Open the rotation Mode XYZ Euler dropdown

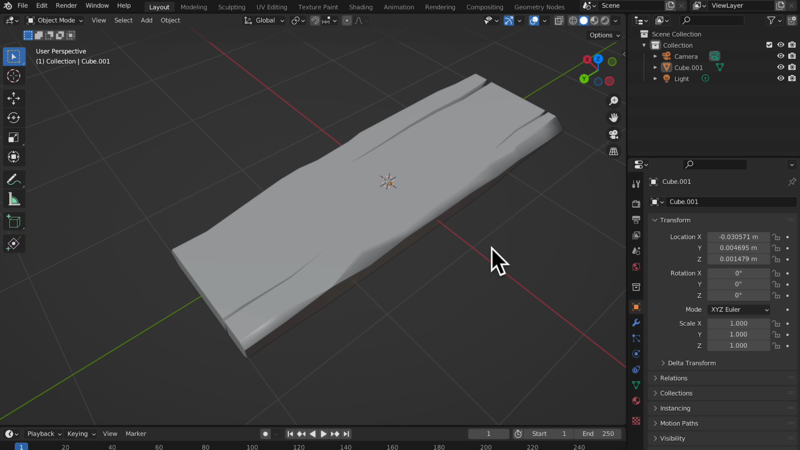(x=739, y=310)
